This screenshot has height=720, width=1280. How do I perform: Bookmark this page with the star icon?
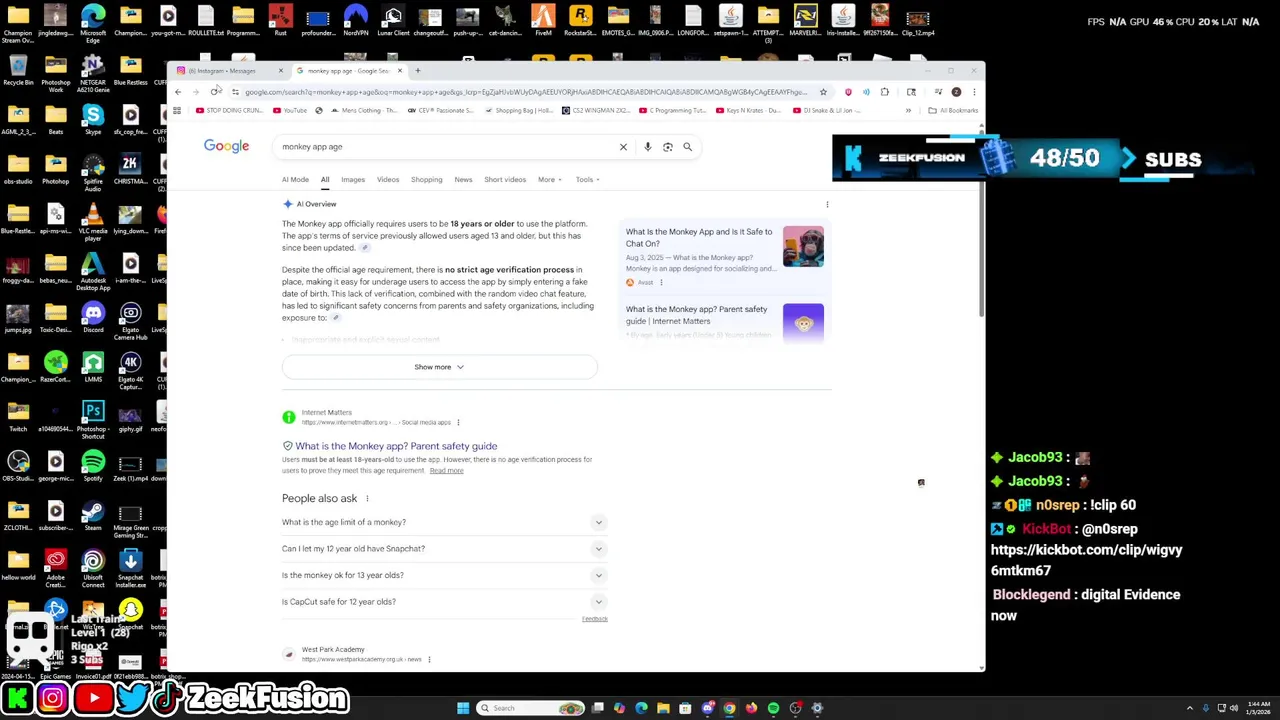[x=823, y=92]
